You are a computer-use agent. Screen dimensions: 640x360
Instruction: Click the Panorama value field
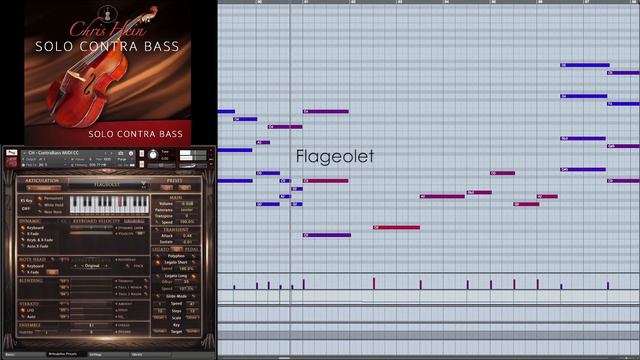click(187, 210)
